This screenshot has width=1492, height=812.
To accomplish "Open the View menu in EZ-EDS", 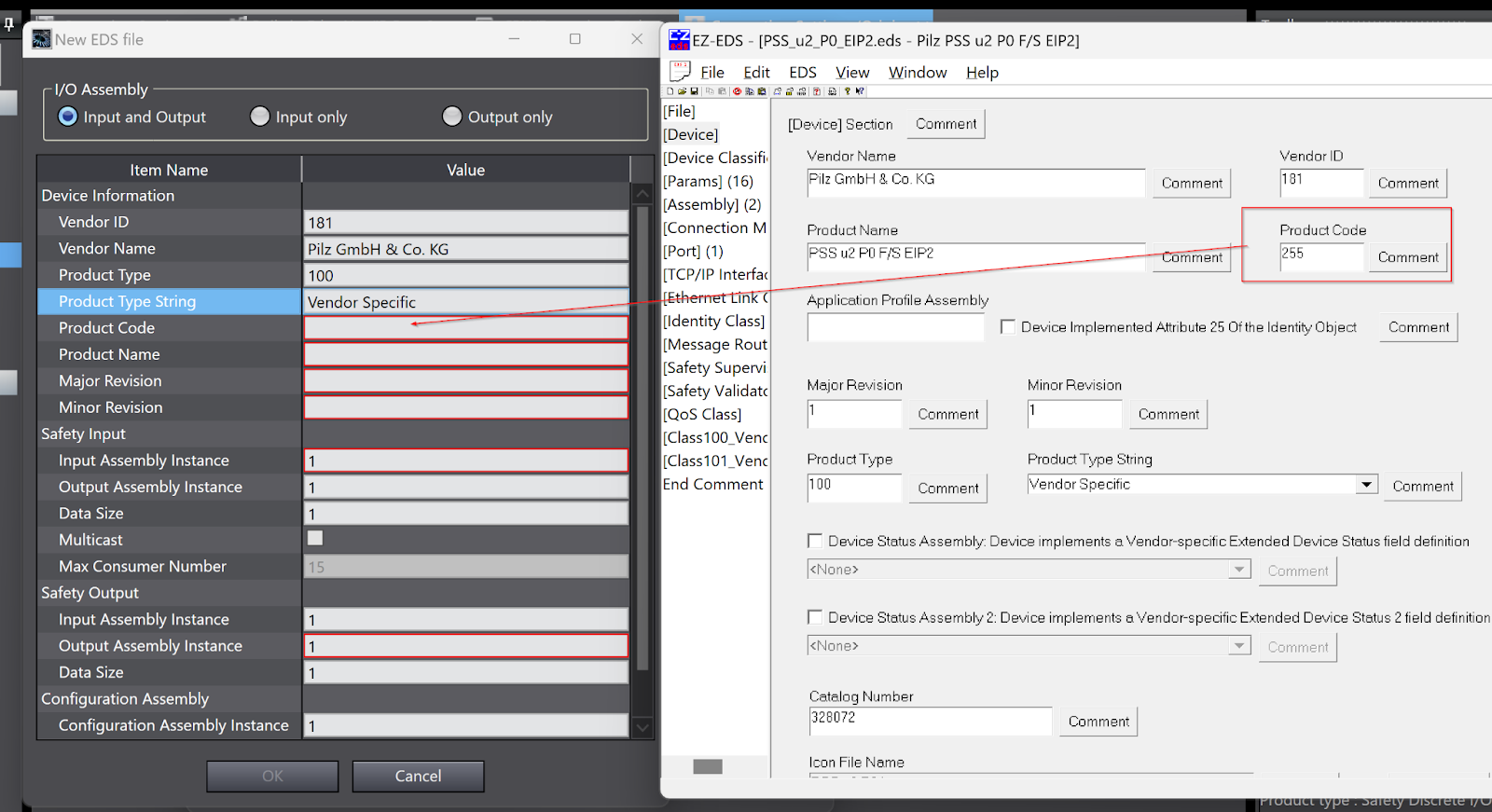I will [x=852, y=72].
